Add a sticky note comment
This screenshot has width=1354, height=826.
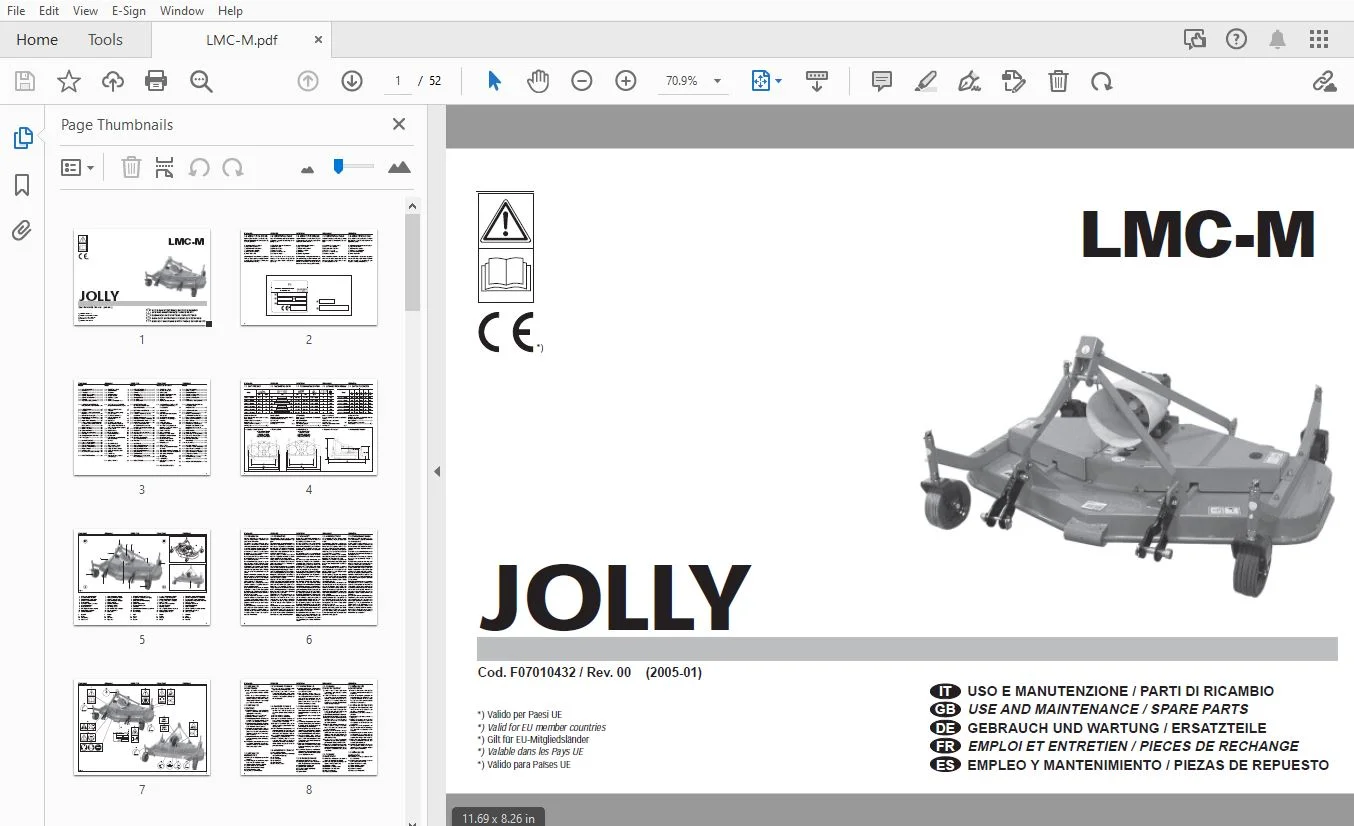[x=882, y=81]
